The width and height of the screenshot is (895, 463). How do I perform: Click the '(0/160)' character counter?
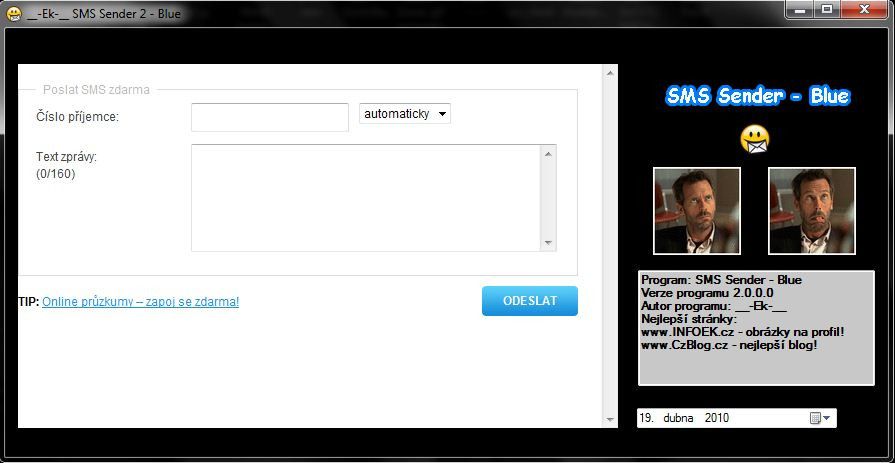pos(55,174)
